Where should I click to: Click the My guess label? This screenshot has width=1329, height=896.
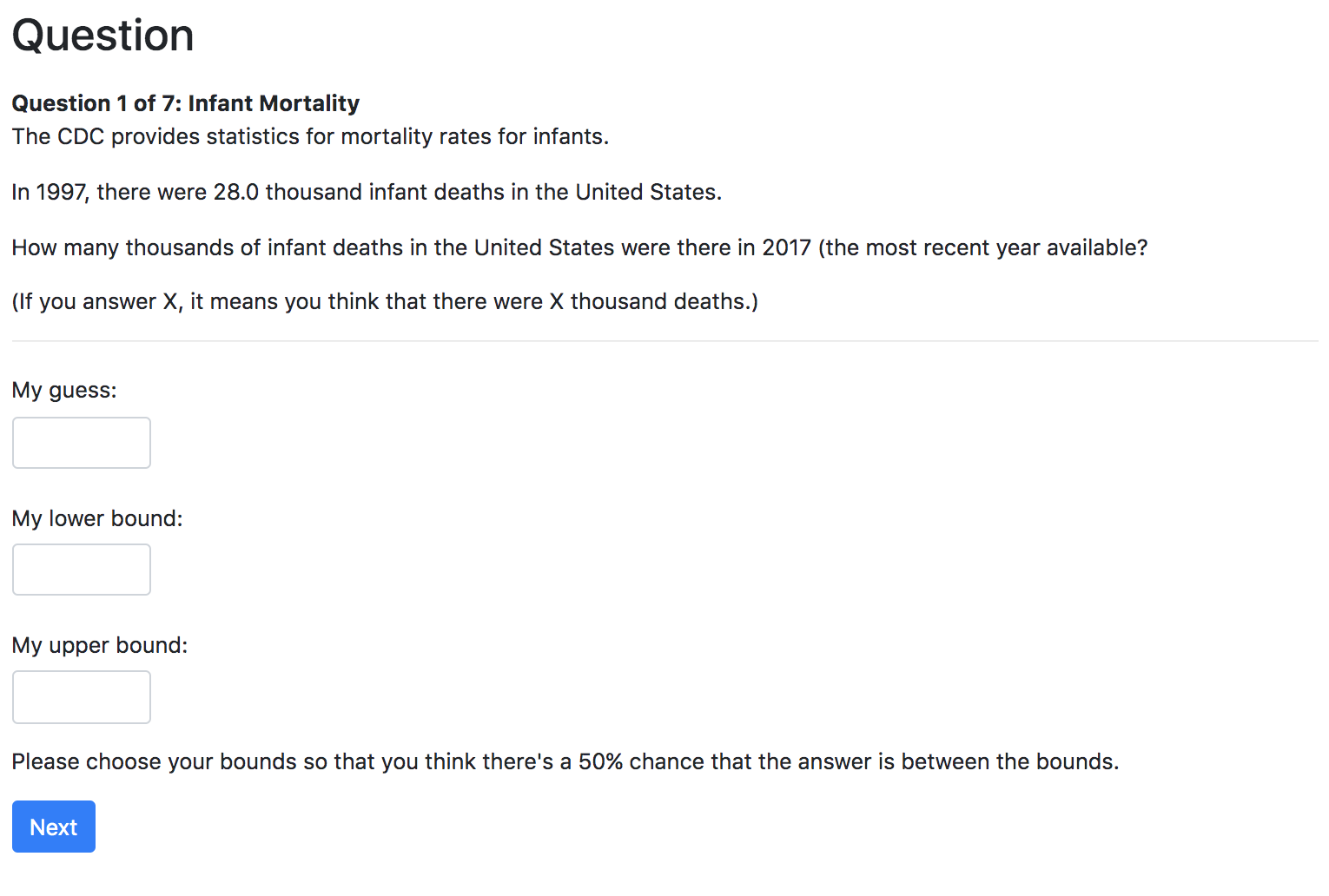(64, 390)
